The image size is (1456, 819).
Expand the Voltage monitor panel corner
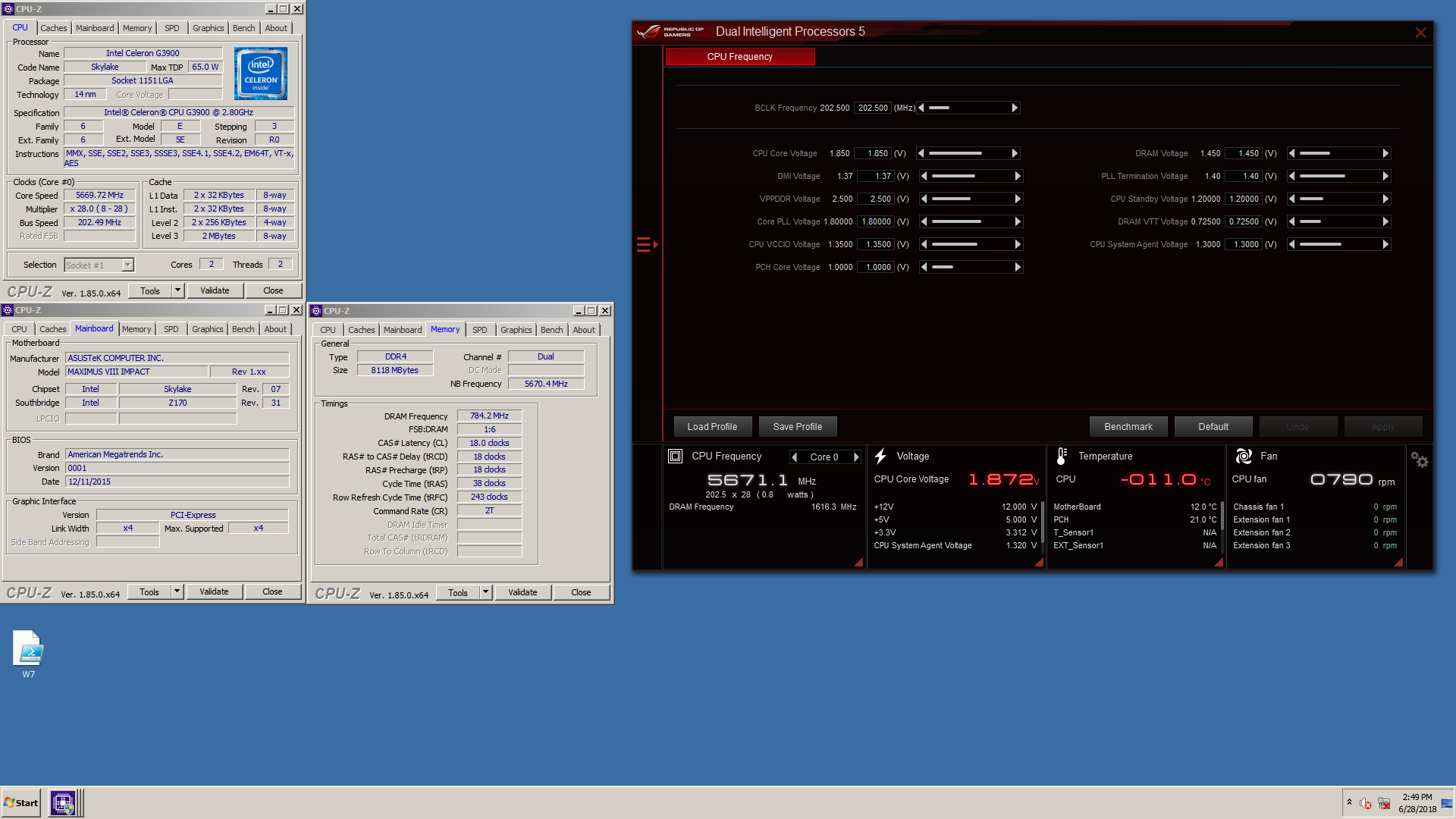(1039, 562)
